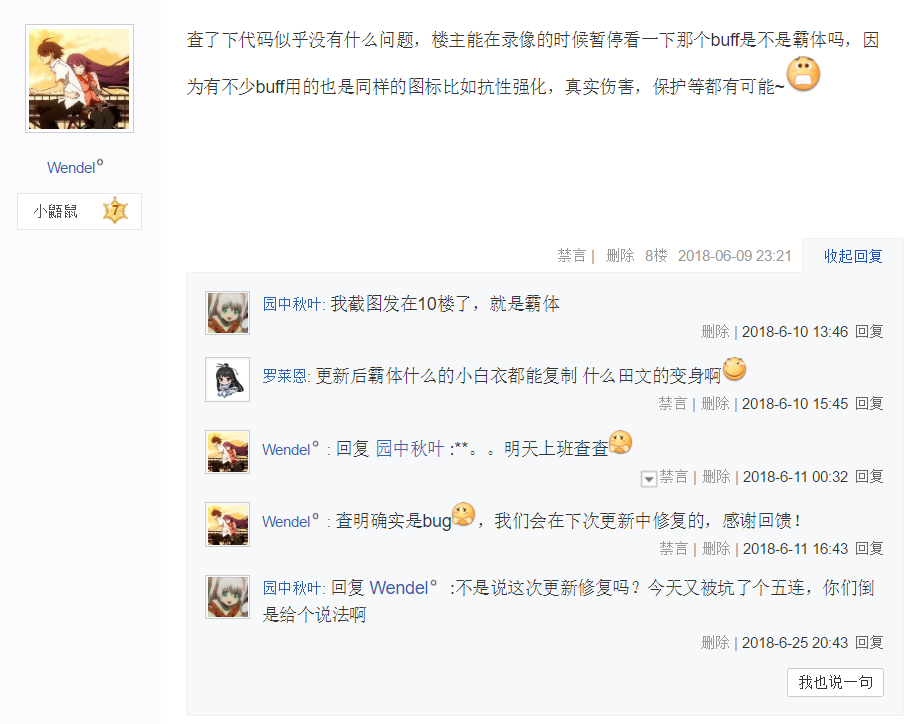Click 禁言 in the 8楼 post footer

572,256
